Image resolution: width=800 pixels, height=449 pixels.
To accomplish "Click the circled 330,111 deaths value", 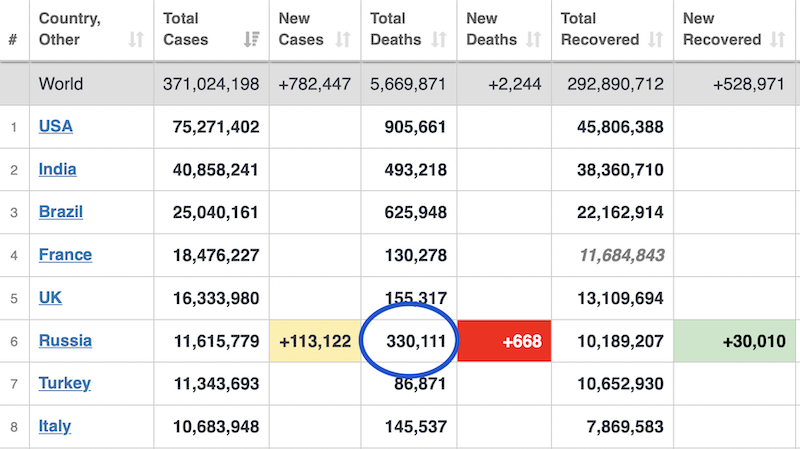I will tap(410, 341).
